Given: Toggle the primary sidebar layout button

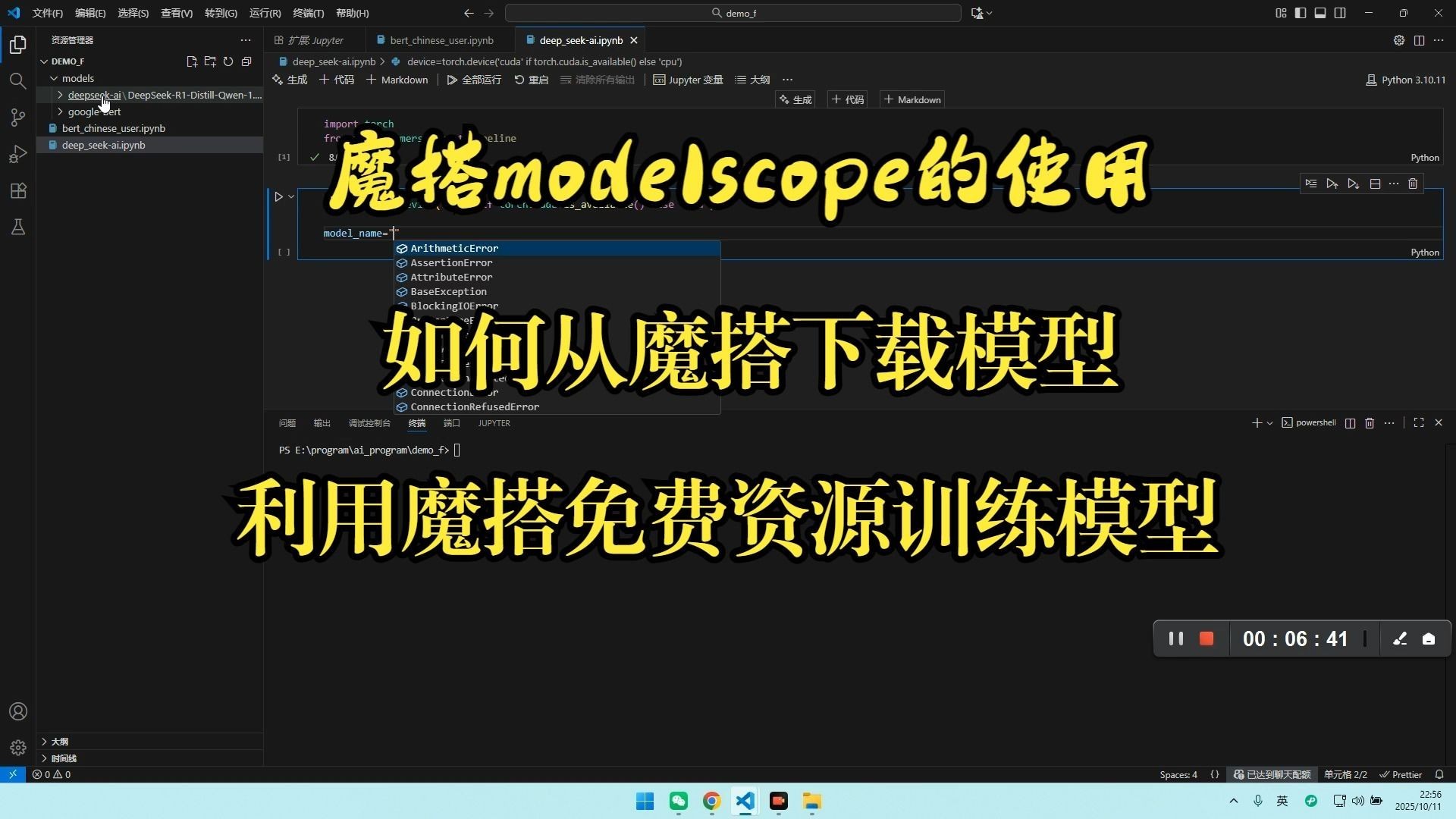Looking at the screenshot, I should coord(1301,13).
